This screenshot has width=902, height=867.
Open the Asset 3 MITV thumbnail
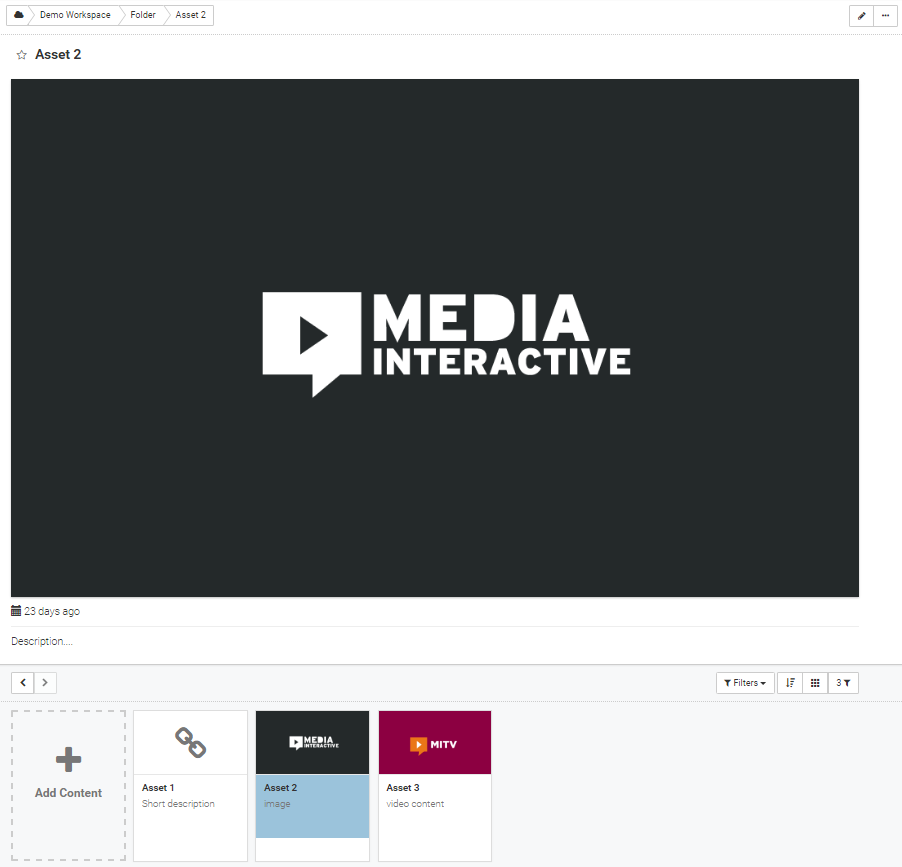[435, 743]
